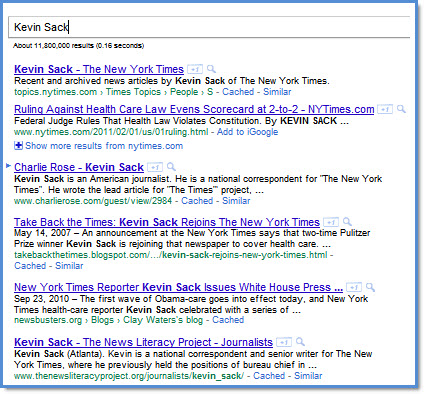Image resolution: width=424 pixels, height=394 pixels.
Task: Open Kevin Sack - The New York Times link
Action: (x=99, y=69)
